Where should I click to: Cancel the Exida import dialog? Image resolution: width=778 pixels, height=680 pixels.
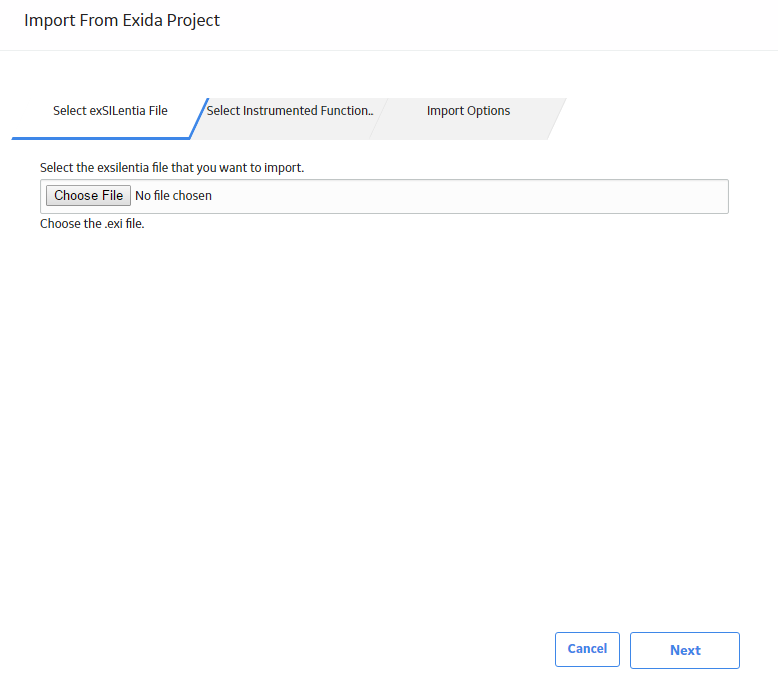pyautogui.click(x=587, y=649)
